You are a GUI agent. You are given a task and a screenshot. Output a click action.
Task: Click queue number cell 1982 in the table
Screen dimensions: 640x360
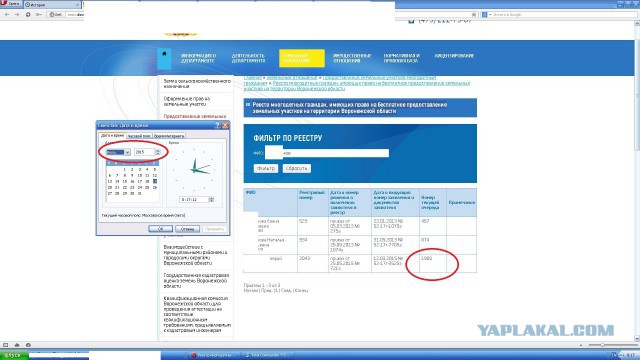(x=433, y=264)
